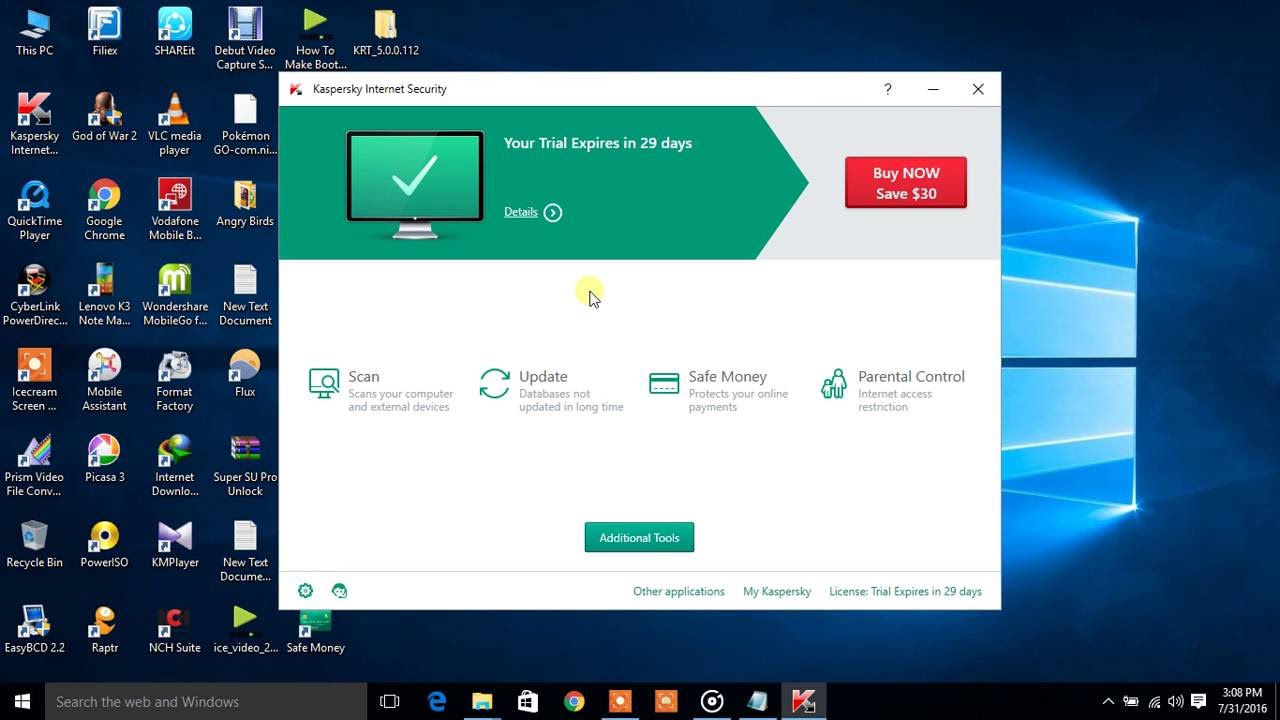This screenshot has width=1280, height=720.
Task: Select Super SU Pro Unlock archive icon
Action: pos(244,466)
